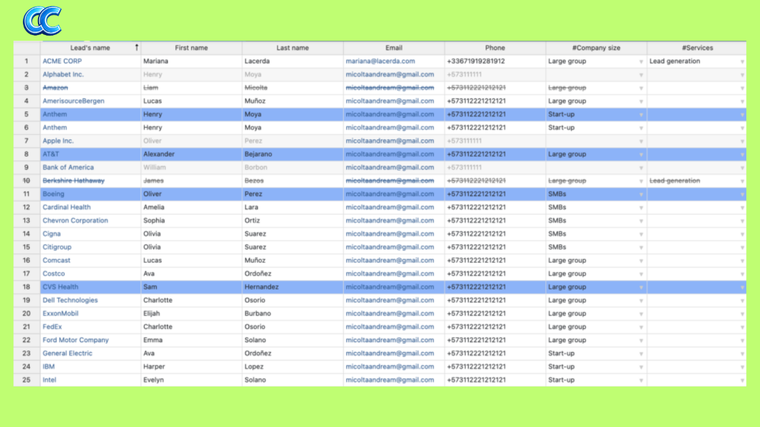Select the Phone column header
Screen dimensions: 760x427
[495, 48]
